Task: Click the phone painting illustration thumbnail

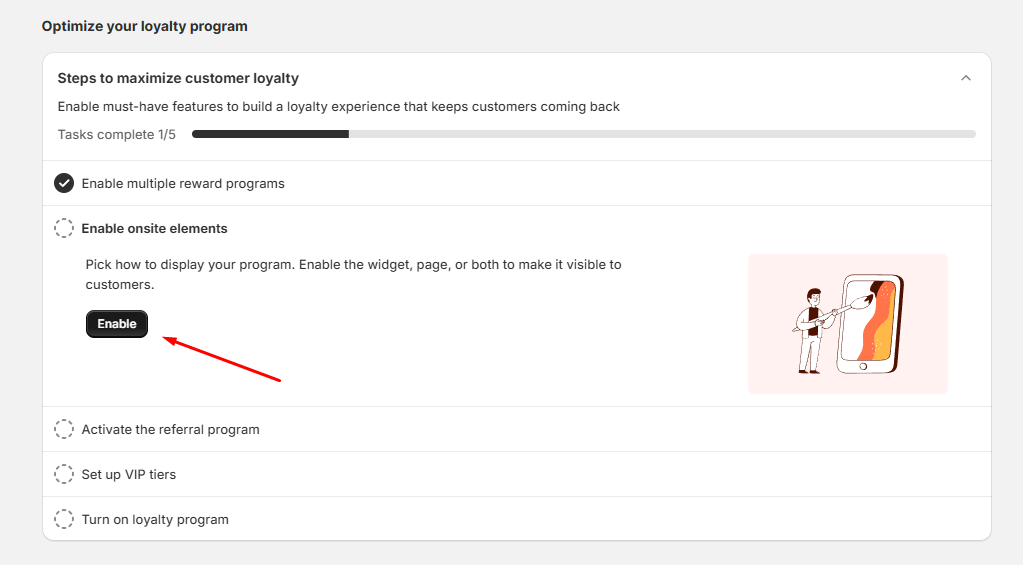Action: [847, 324]
